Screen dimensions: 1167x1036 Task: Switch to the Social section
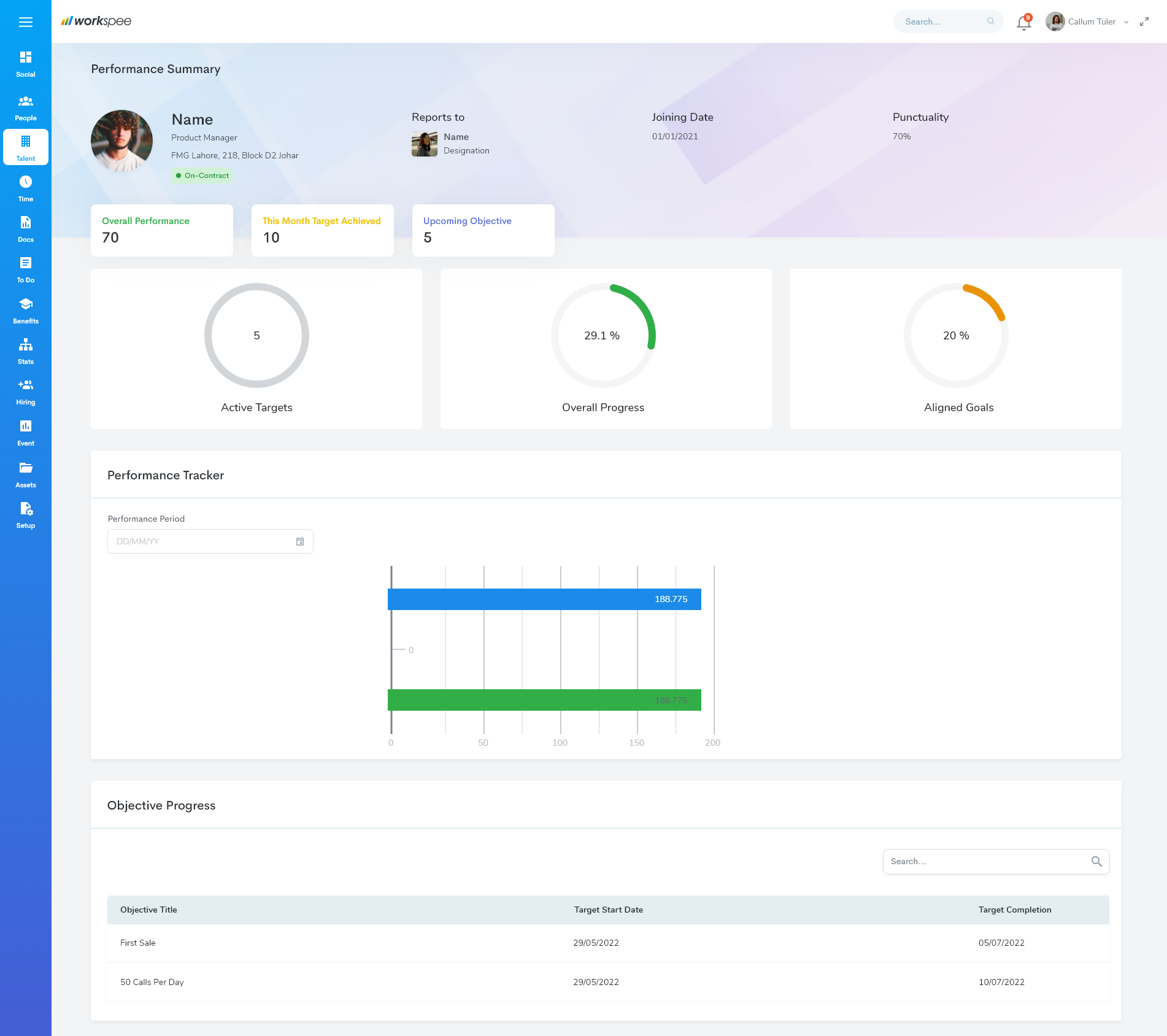[25, 63]
